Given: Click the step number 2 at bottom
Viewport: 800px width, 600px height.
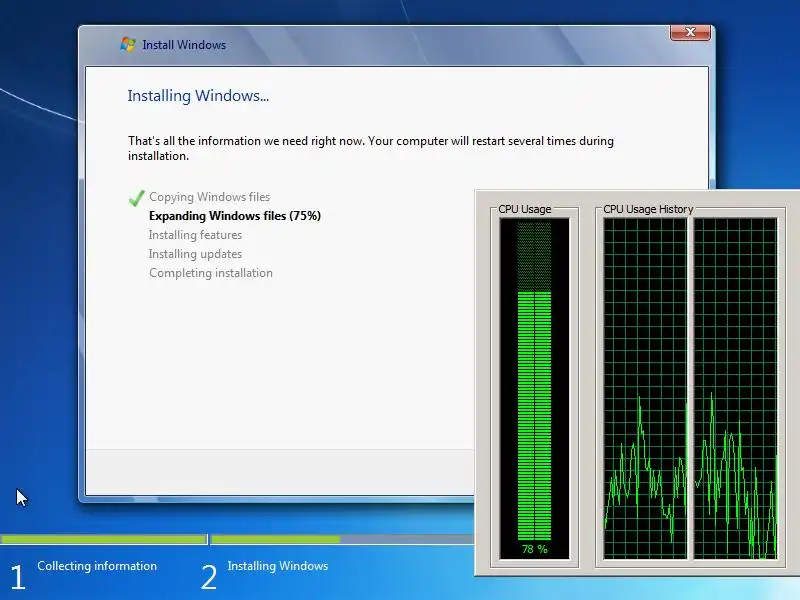Looking at the screenshot, I should pos(209,578).
